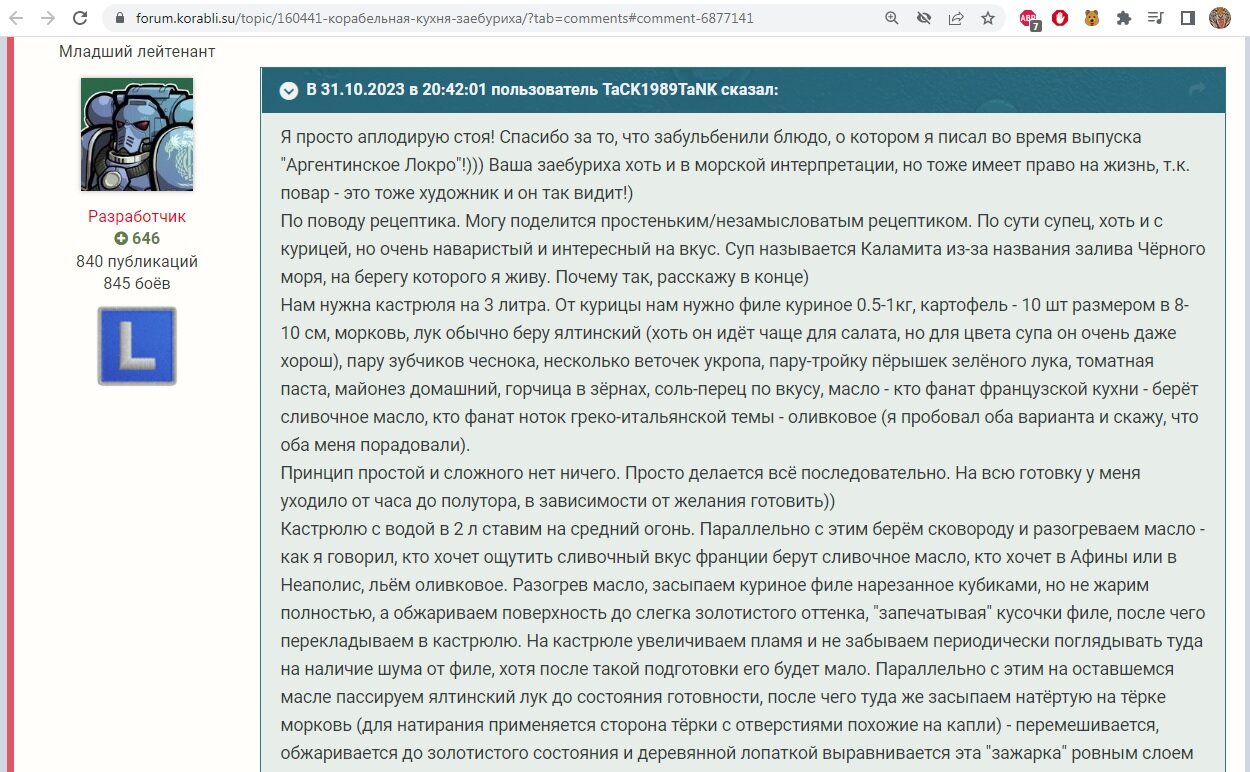The image size is (1250, 772).
Task: Go forward to the next page
Action: 48,18
